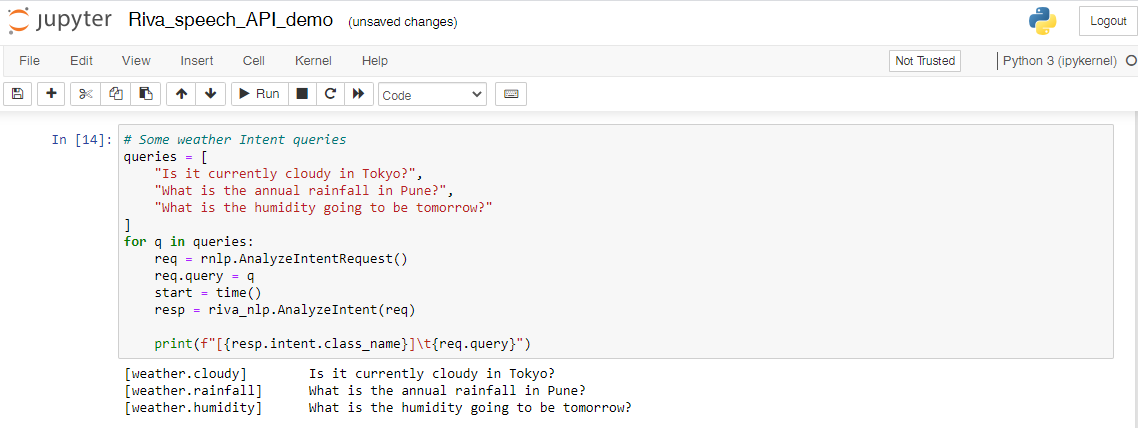Paste cells below icon
The width and height of the screenshot is (1138, 428).
145,94
